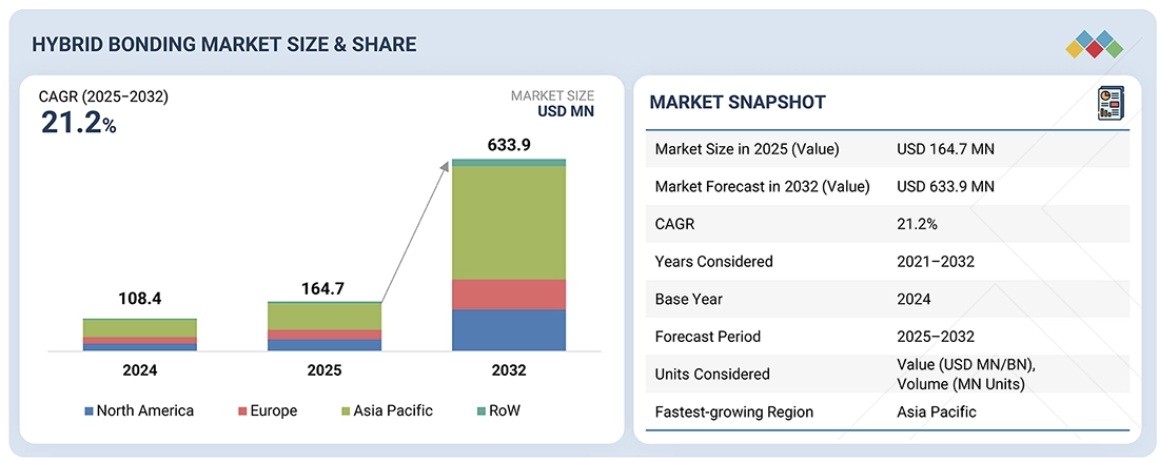Click the 633.9 value label above 2032
Screen dimensions: 1161x462
click(510, 145)
